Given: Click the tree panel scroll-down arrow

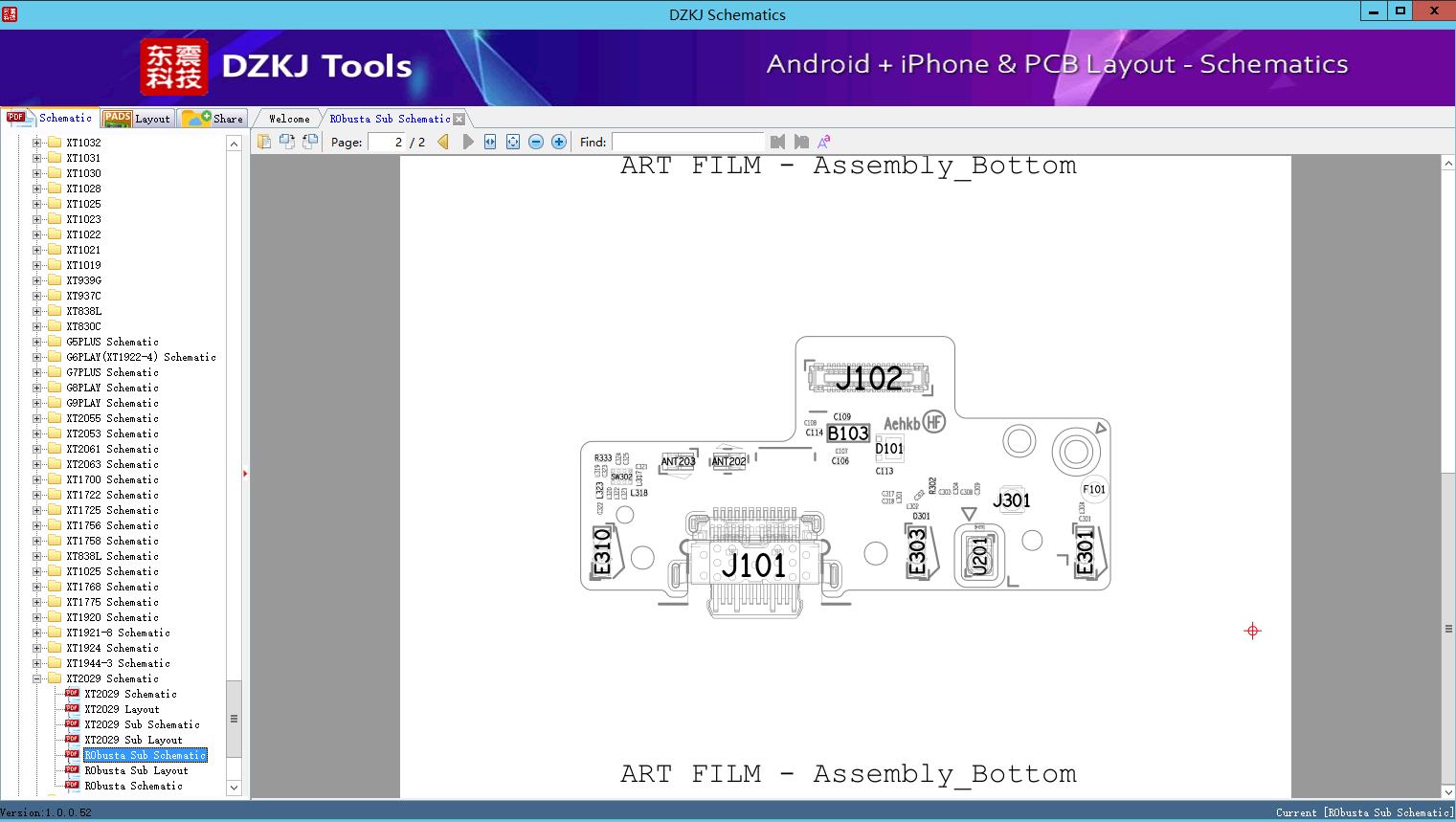Looking at the screenshot, I should point(234,788).
